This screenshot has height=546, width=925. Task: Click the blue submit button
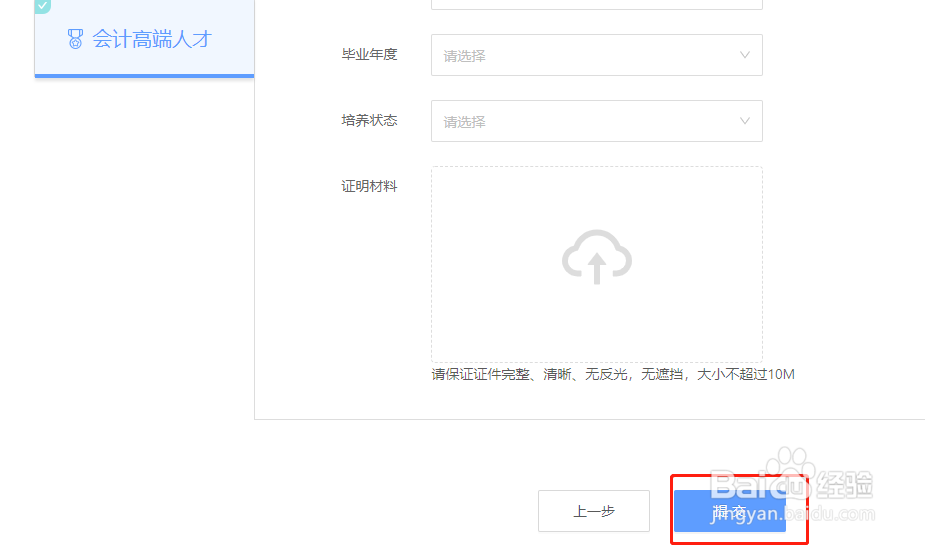[730, 511]
